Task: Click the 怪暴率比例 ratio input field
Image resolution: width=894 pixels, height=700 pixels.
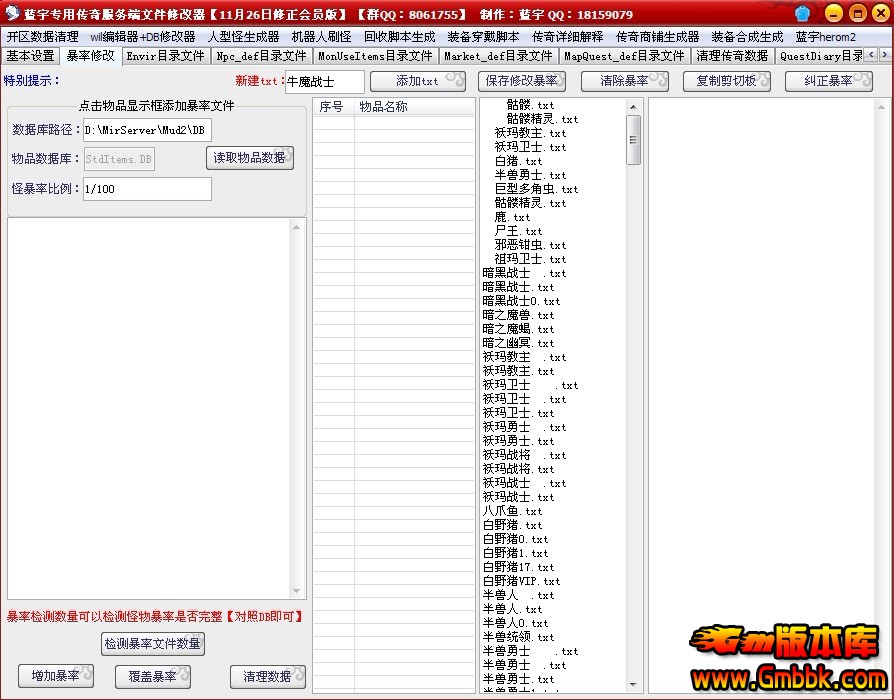Action: tap(147, 189)
